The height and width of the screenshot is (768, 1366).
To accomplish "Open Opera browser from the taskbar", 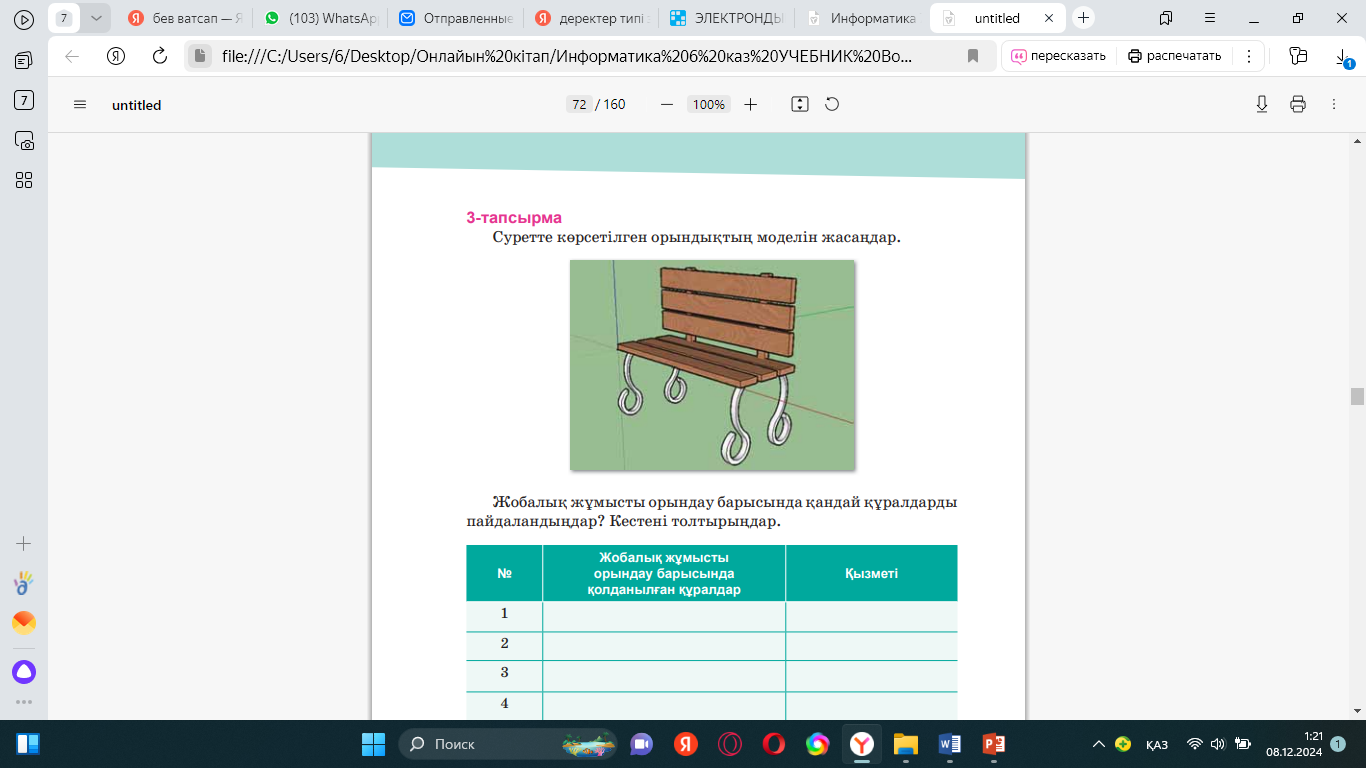I will (773, 744).
